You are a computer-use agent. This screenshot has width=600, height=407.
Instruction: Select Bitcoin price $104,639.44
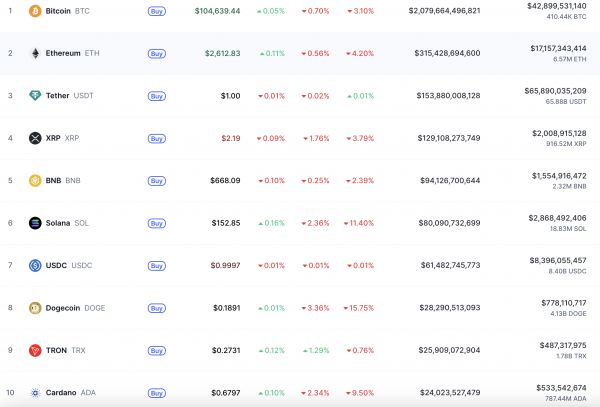[217, 11]
